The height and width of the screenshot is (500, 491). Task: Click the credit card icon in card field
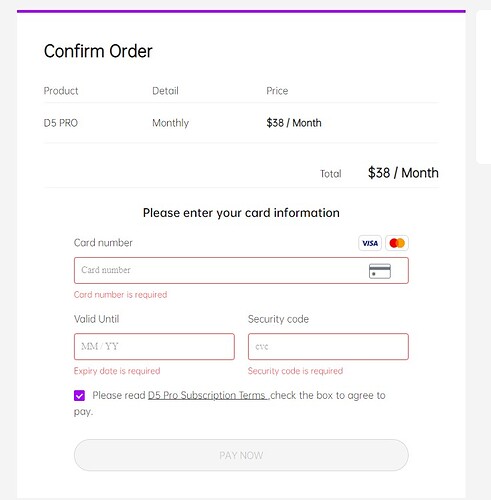pyautogui.click(x=380, y=271)
